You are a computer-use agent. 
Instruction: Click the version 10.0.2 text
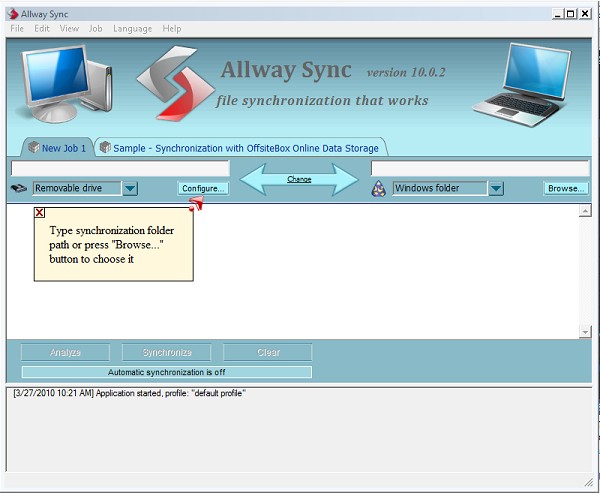[x=406, y=72]
